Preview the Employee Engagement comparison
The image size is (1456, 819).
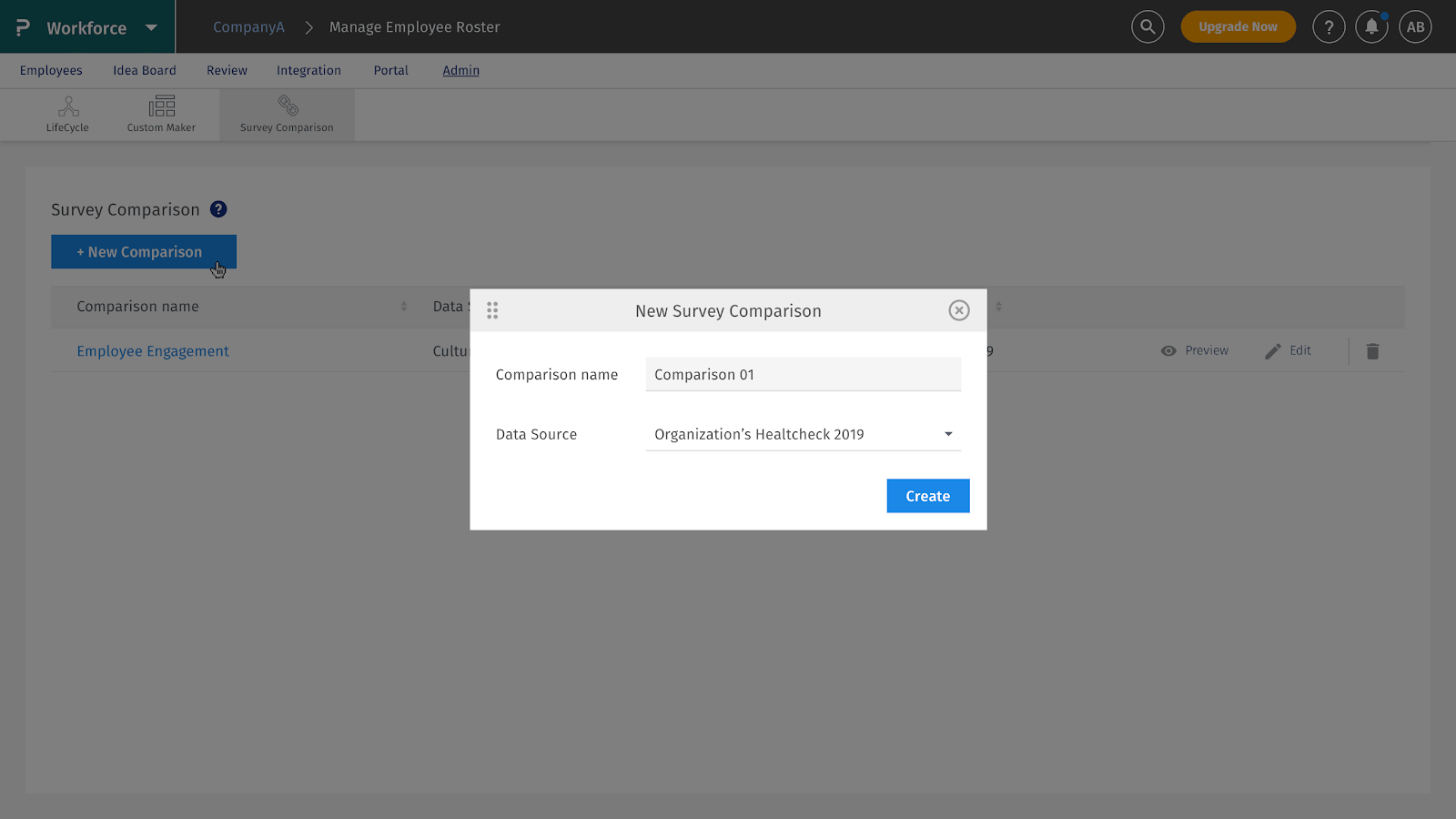click(x=1195, y=350)
